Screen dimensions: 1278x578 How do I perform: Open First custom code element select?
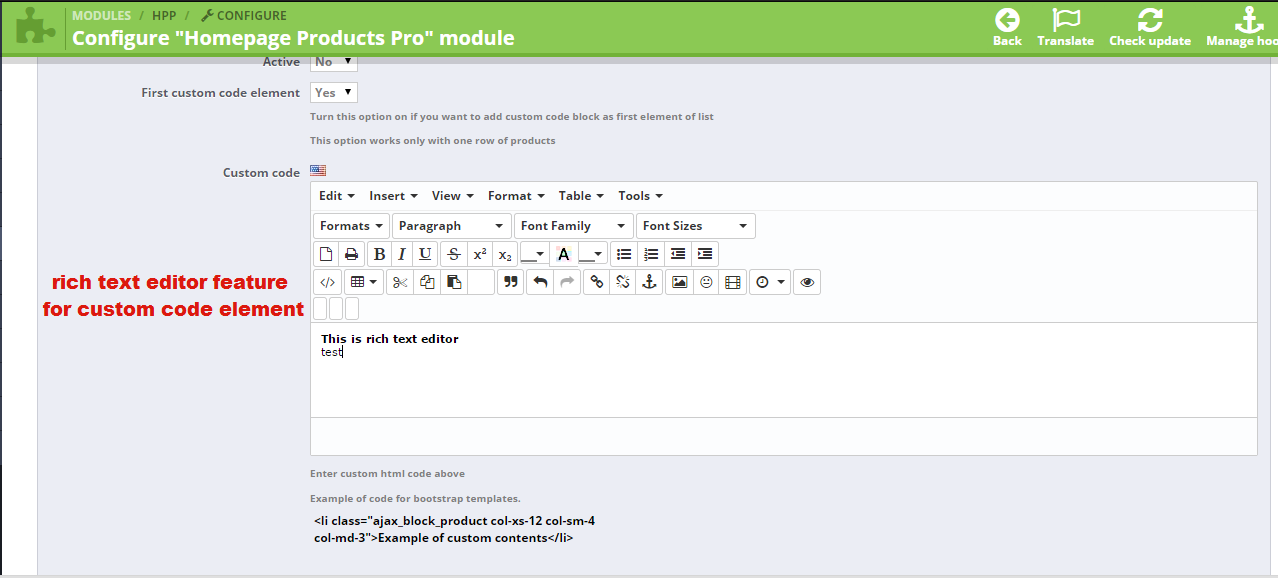click(x=334, y=92)
